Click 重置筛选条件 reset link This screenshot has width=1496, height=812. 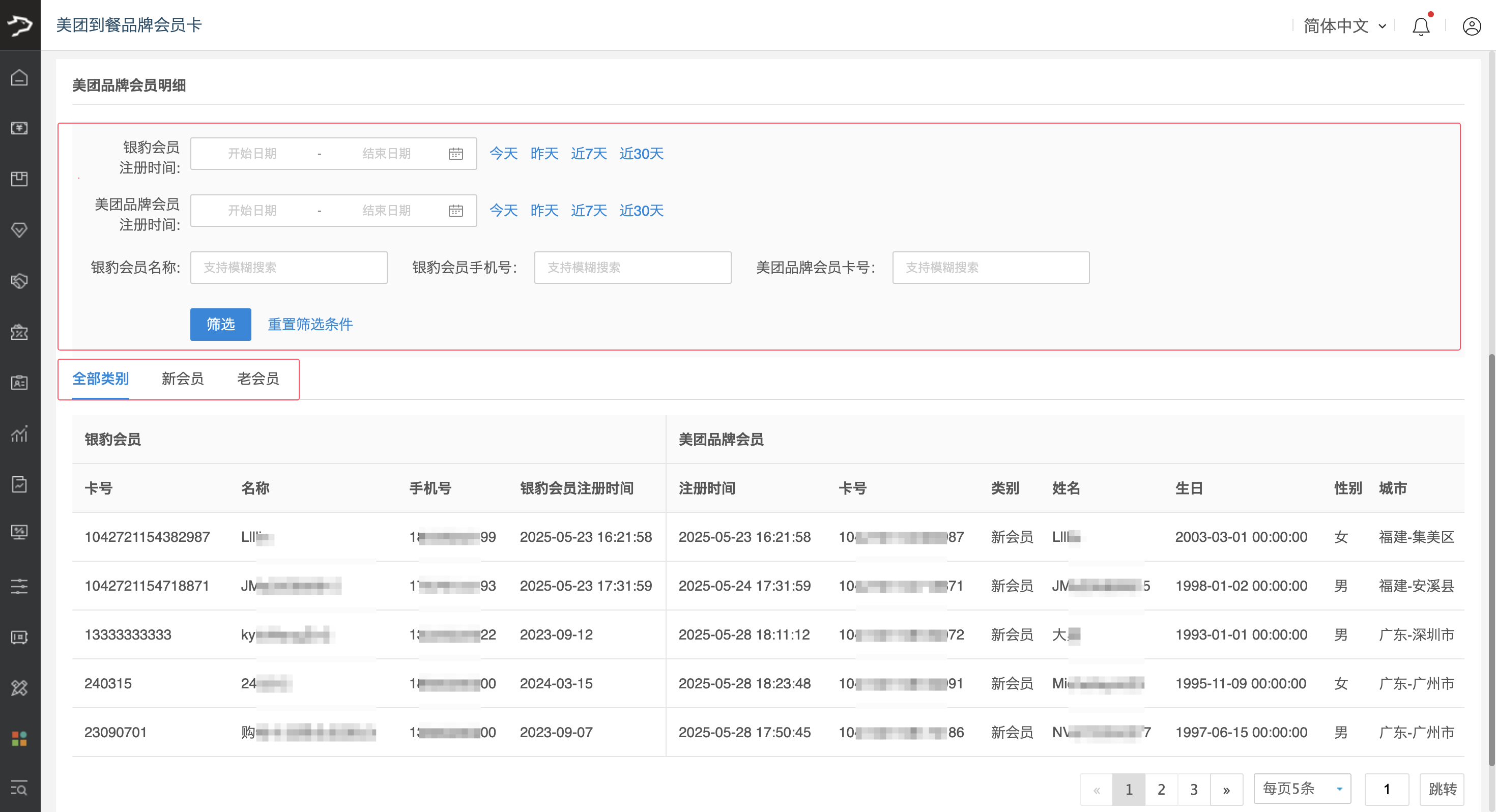(x=310, y=324)
